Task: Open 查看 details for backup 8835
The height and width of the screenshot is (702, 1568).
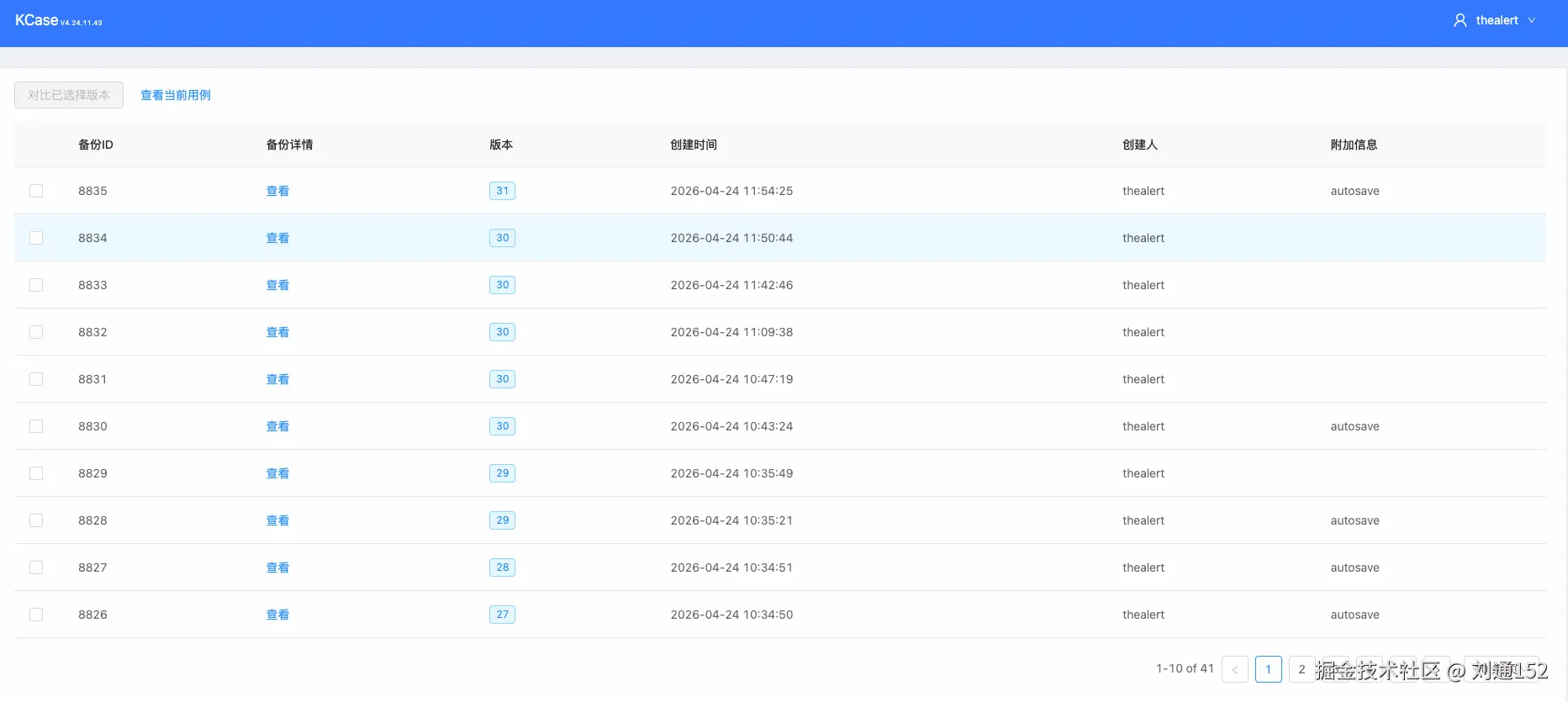Action: coord(277,191)
